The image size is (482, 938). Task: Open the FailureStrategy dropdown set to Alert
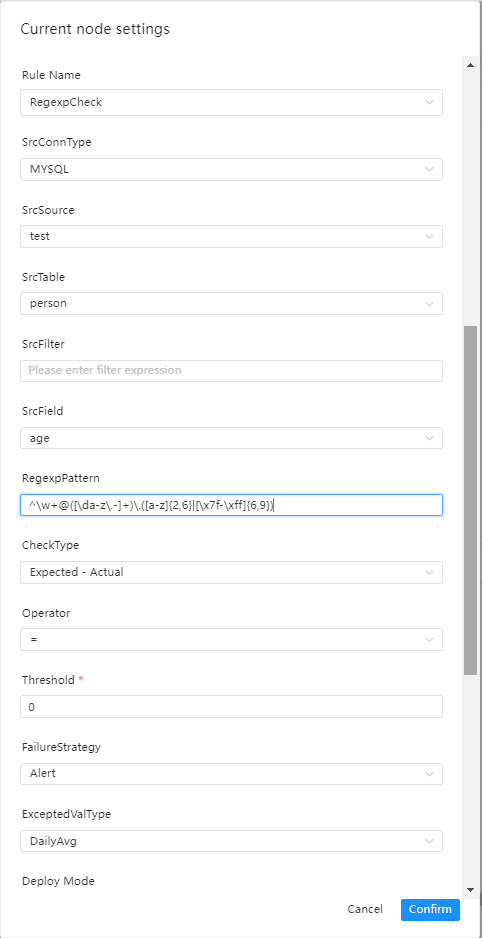point(231,773)
